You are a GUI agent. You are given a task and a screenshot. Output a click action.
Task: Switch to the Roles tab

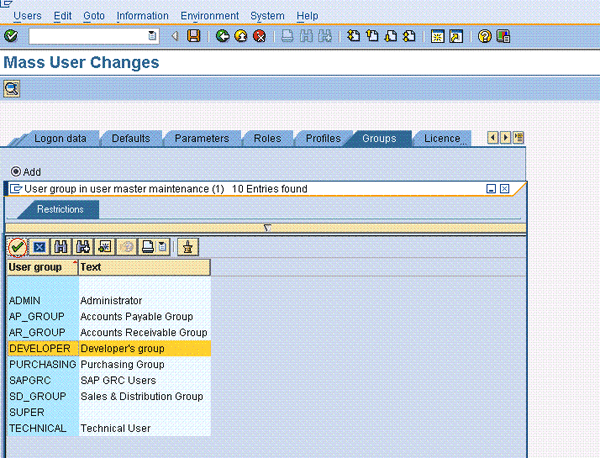coord(266,139)
